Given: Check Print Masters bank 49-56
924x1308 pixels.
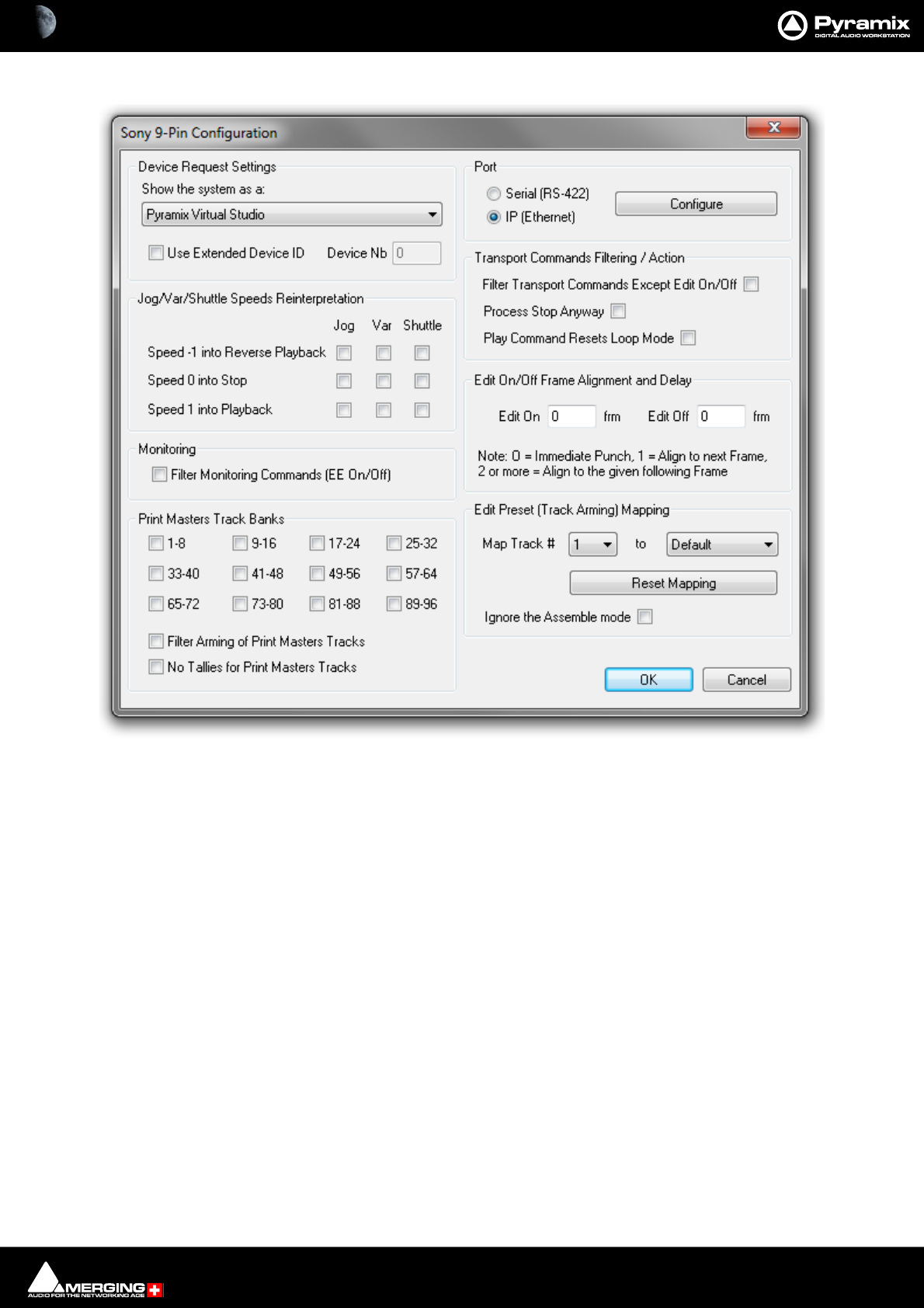Looking at the screenshot, I should (317, 573).
